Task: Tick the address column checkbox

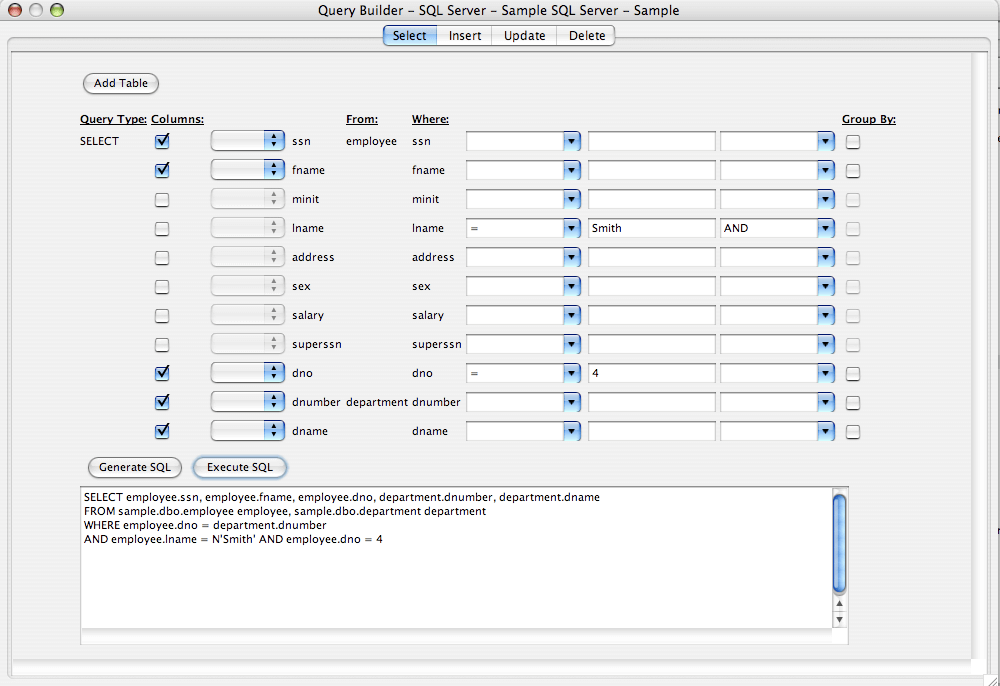Action: [162, 258]
